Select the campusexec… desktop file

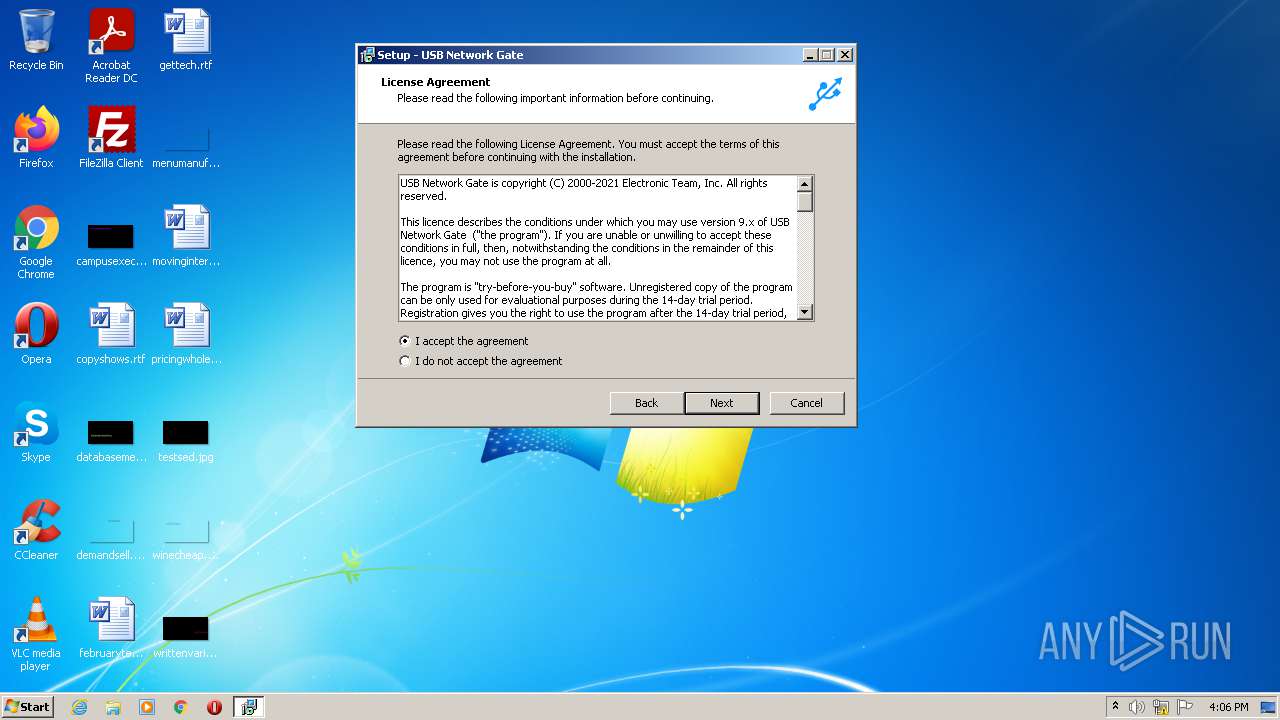click(x=111, y=244)
